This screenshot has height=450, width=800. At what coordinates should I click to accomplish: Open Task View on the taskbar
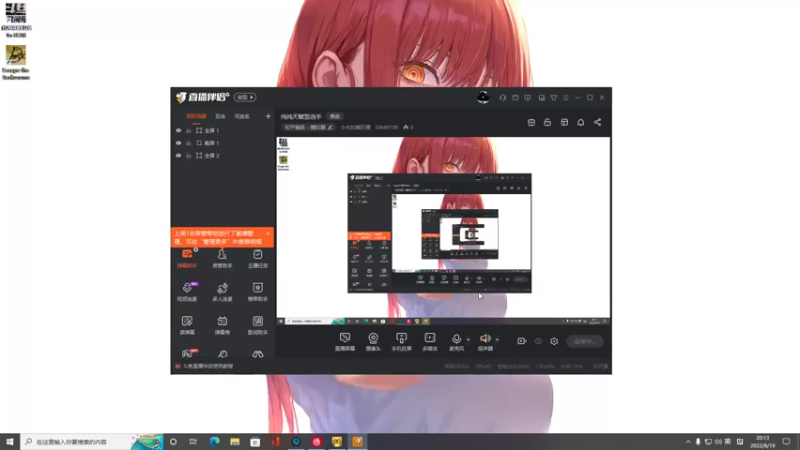pos(193,442)
